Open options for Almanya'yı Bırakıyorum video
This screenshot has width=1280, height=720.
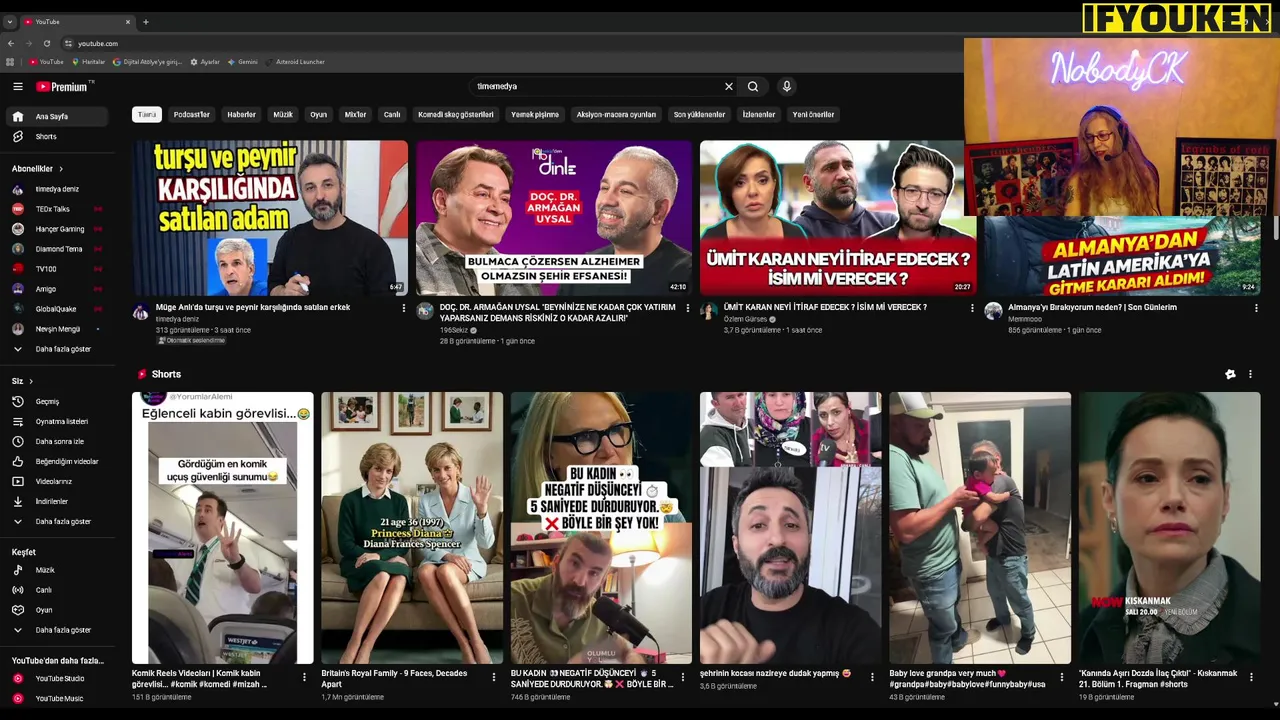click(x=1256, y=308)
